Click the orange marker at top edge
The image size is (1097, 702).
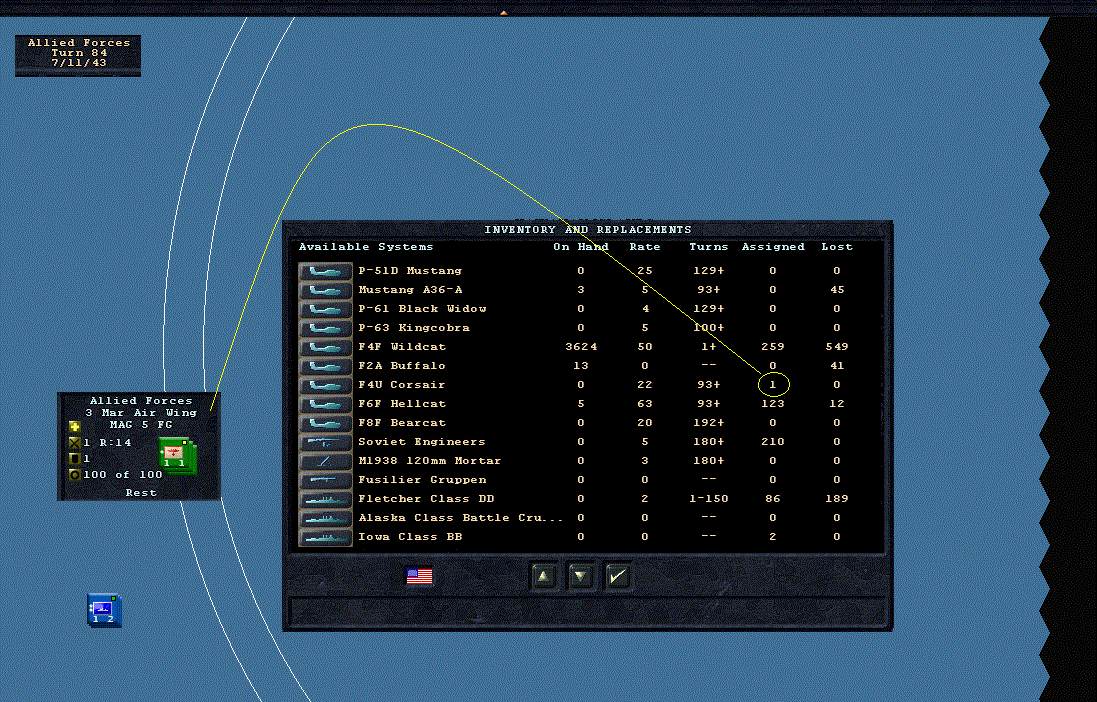[504, 13]
